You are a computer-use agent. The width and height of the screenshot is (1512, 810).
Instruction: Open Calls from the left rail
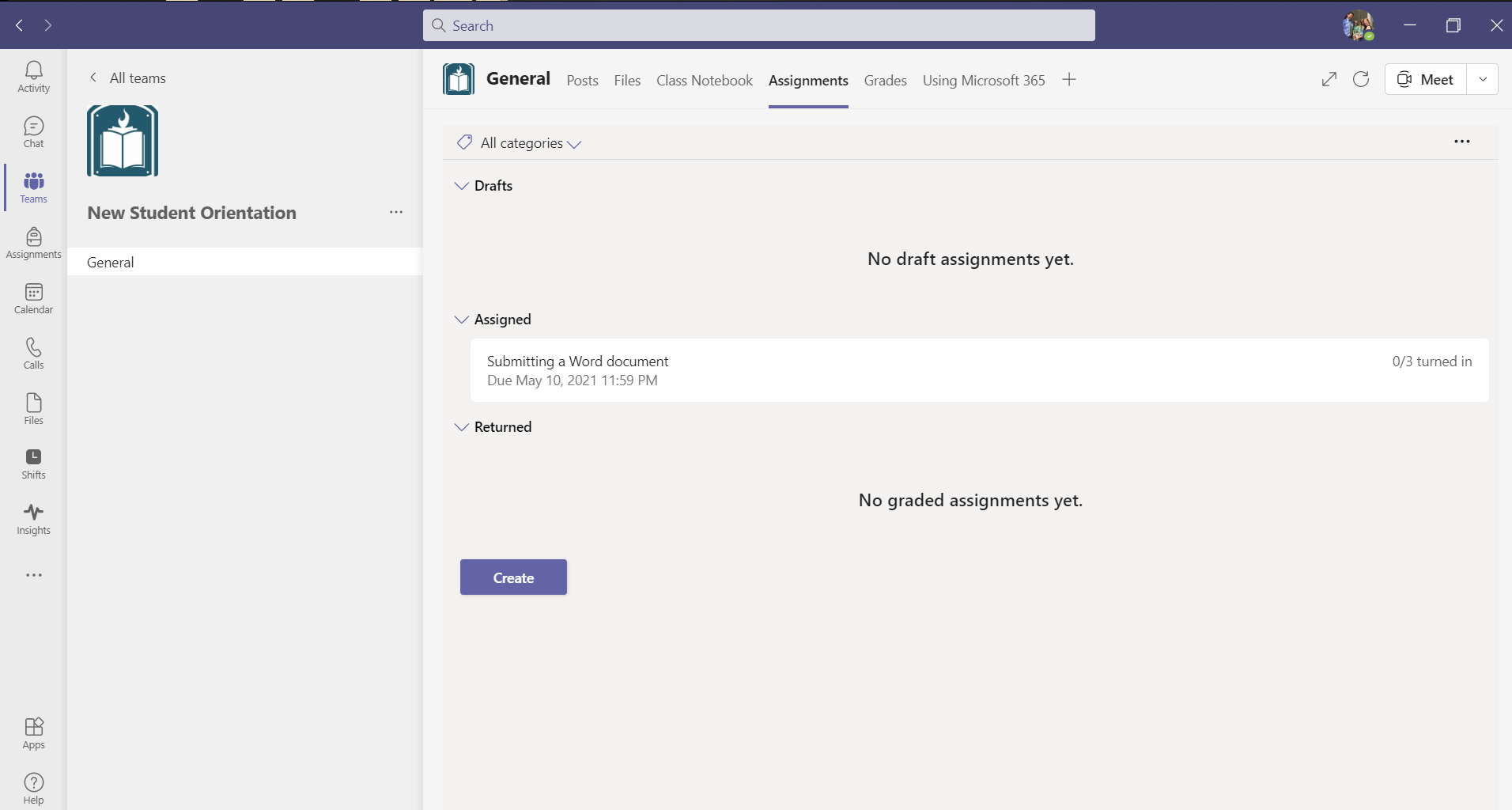[33, 354]
